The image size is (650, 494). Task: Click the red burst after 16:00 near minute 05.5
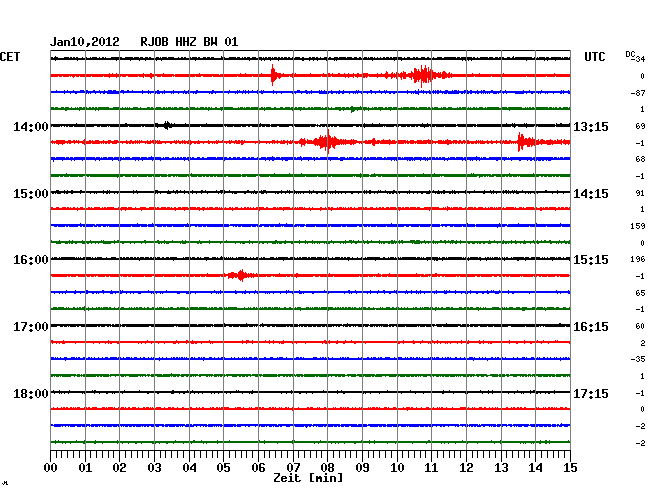(241, 275)
